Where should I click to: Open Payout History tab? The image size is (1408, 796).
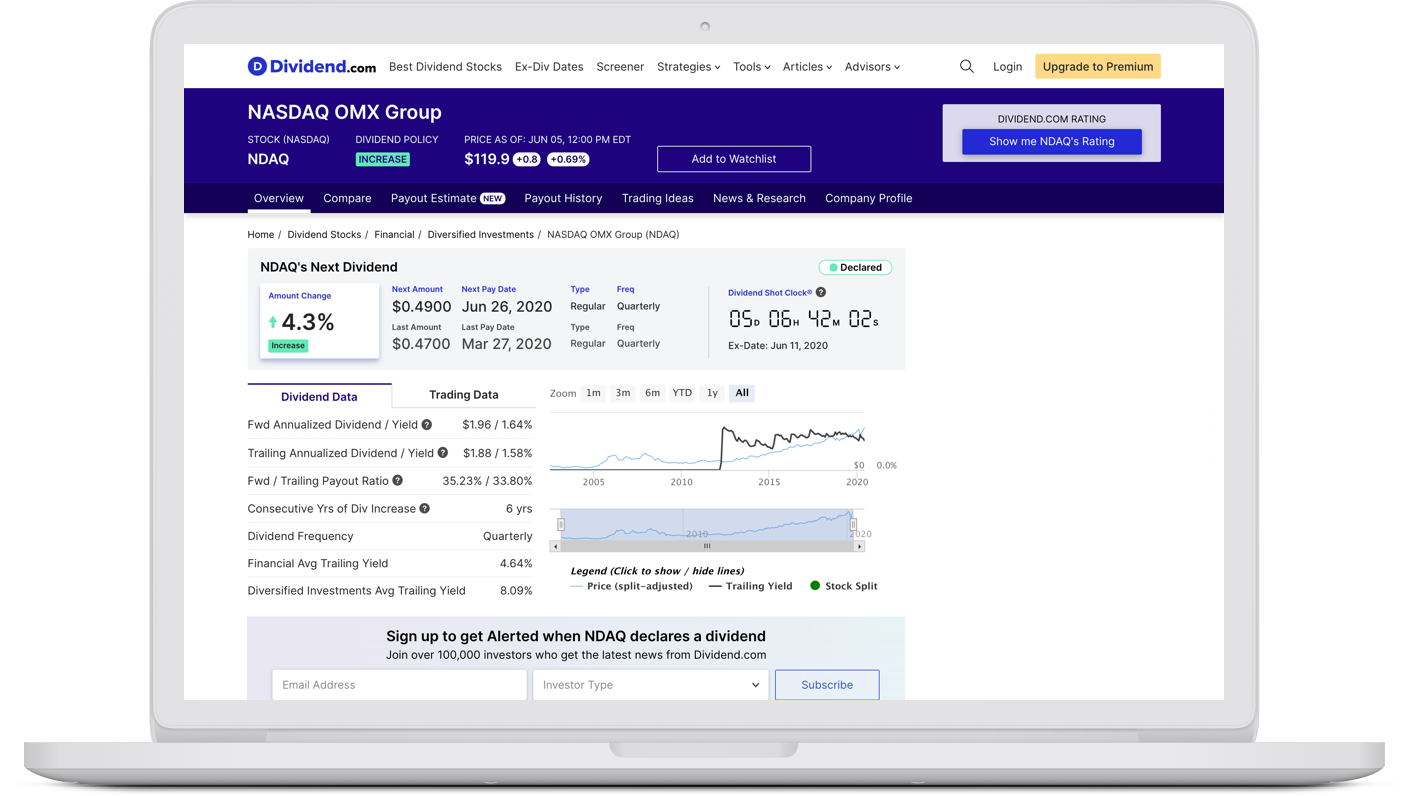[563, 198]
